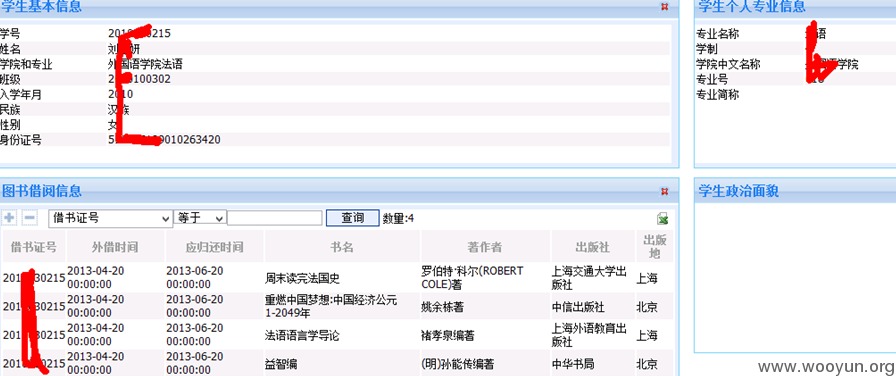Click 上海 in the 周末读完法国史 row
Viewport: 896px width, 376px height.
tap(647, 278)
